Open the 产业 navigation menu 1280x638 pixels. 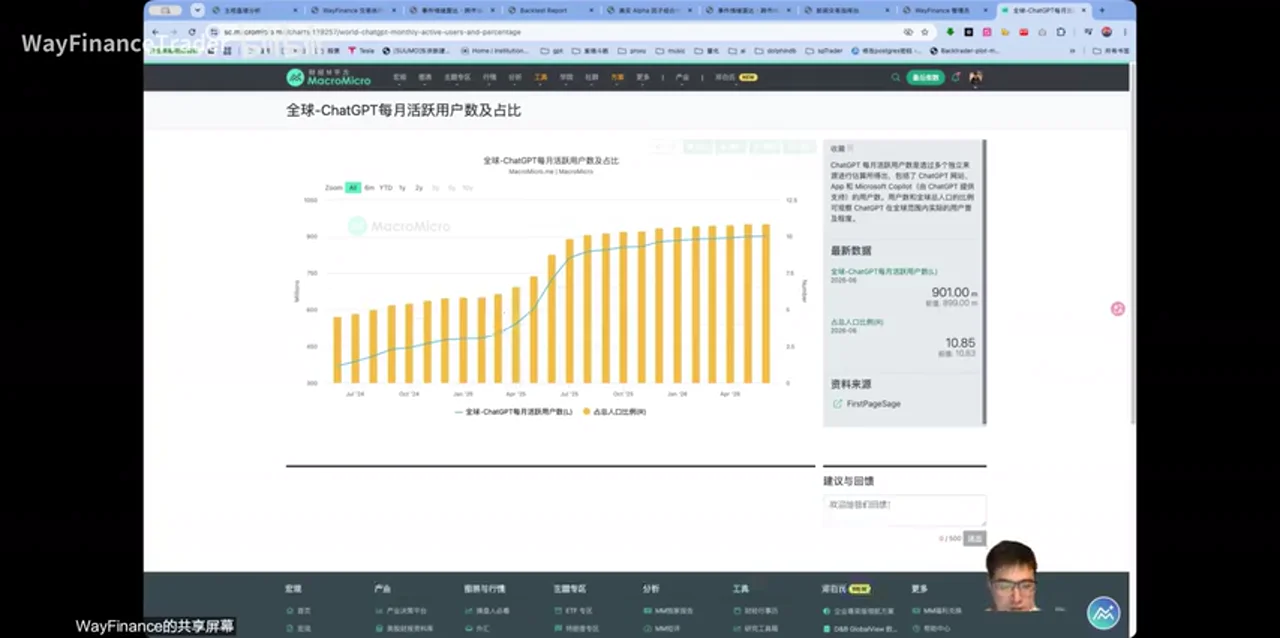682,77
